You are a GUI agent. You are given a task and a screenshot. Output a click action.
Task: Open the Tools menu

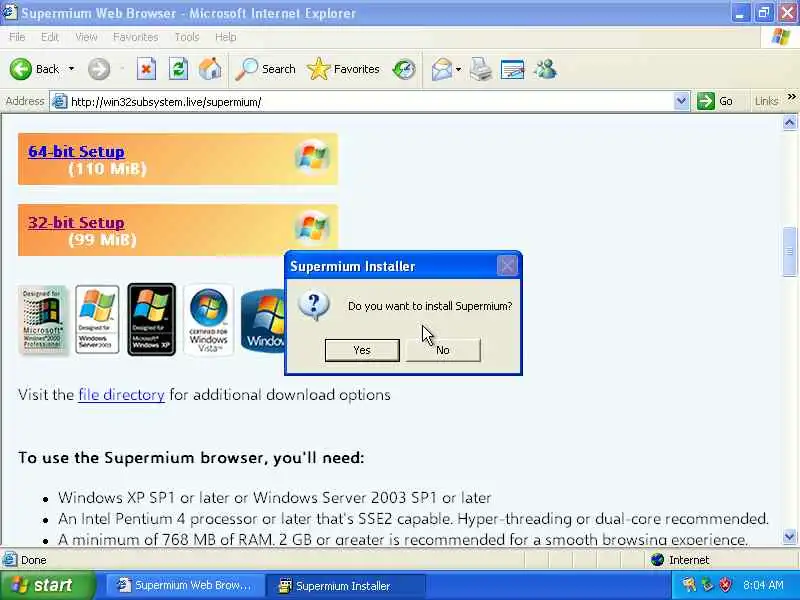pyautogui.click(x=187, y=37)
